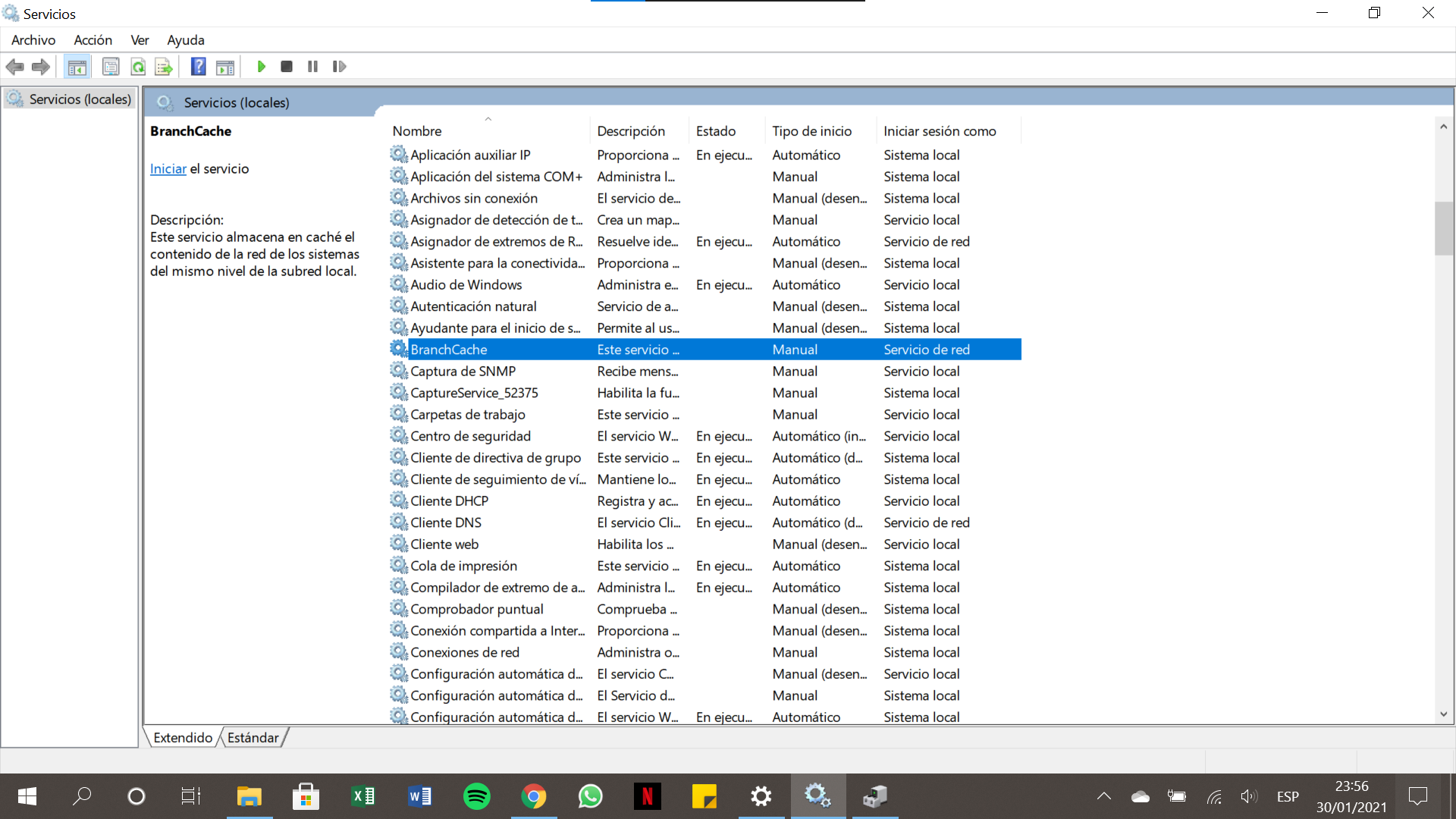Screen dimensions: 1456x819
Task: Click the Pause Service toolbar icon
Action: click(312, 67)
